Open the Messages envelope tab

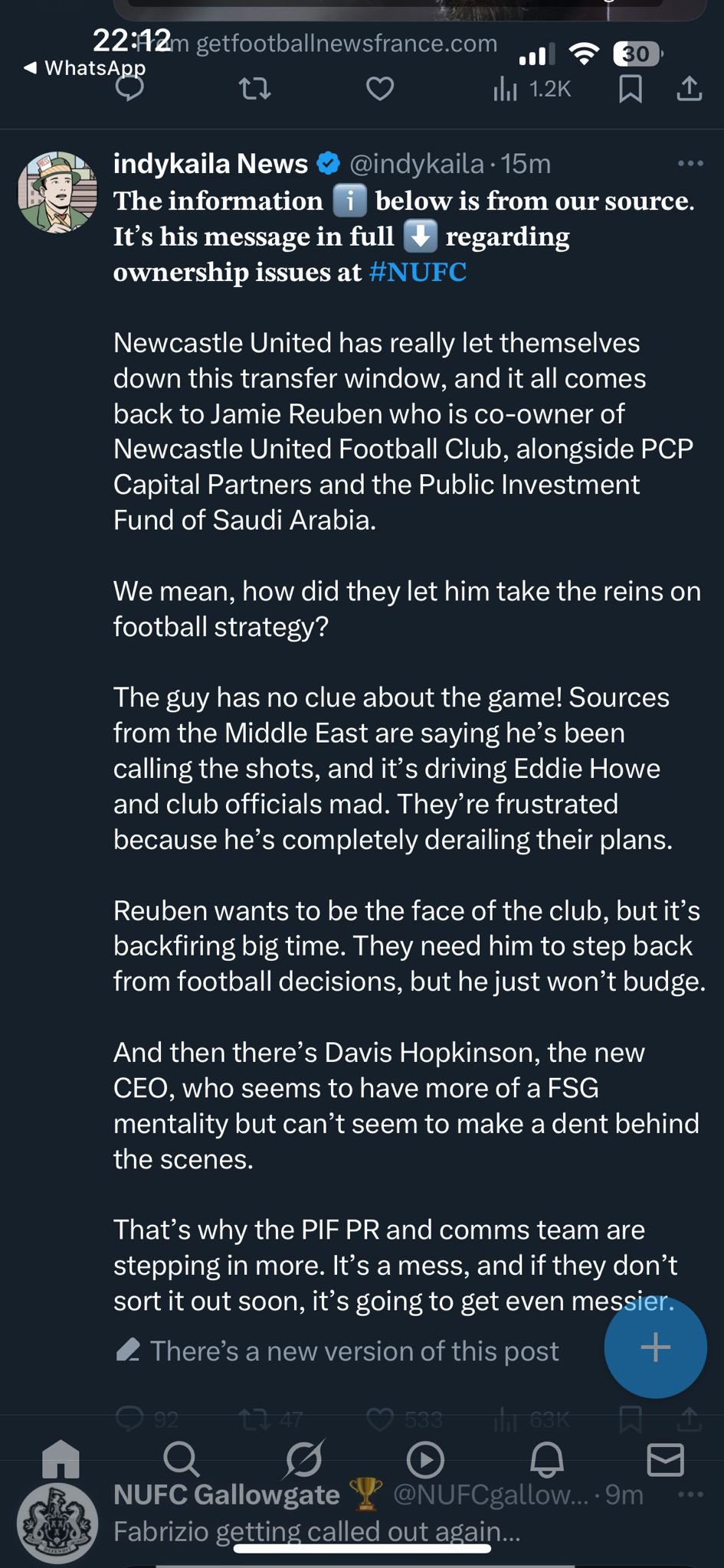coord(665,1460)
